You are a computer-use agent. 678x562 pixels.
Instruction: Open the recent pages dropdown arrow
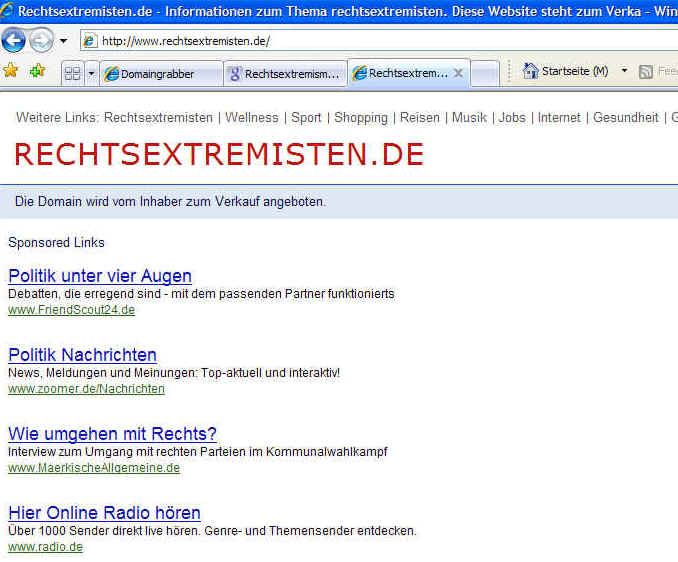tap(63, 41)
